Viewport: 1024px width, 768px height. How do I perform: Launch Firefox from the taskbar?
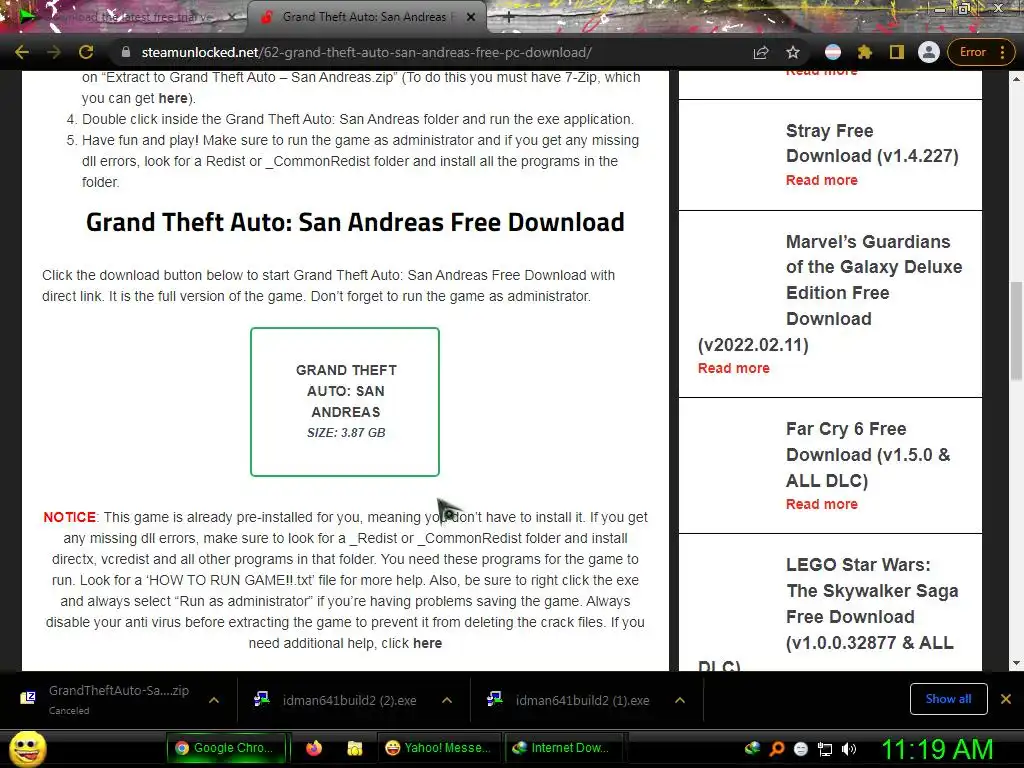pyautogui.click(x=313, y=748)
